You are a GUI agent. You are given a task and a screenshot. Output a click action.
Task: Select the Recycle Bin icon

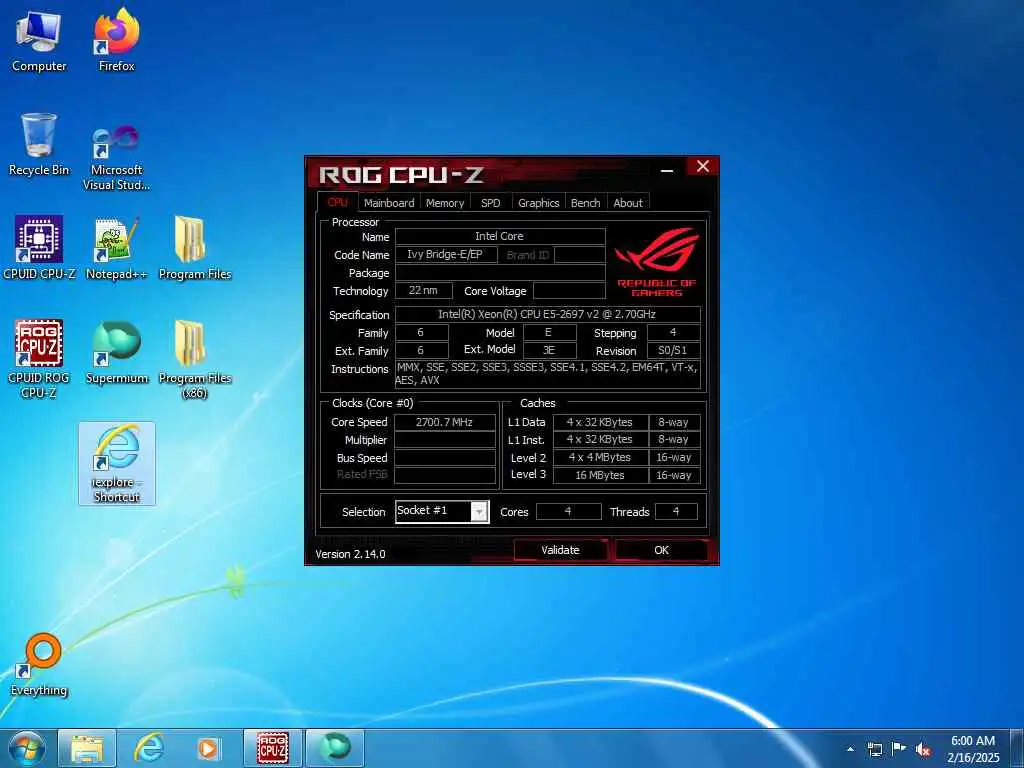point(39,145)
